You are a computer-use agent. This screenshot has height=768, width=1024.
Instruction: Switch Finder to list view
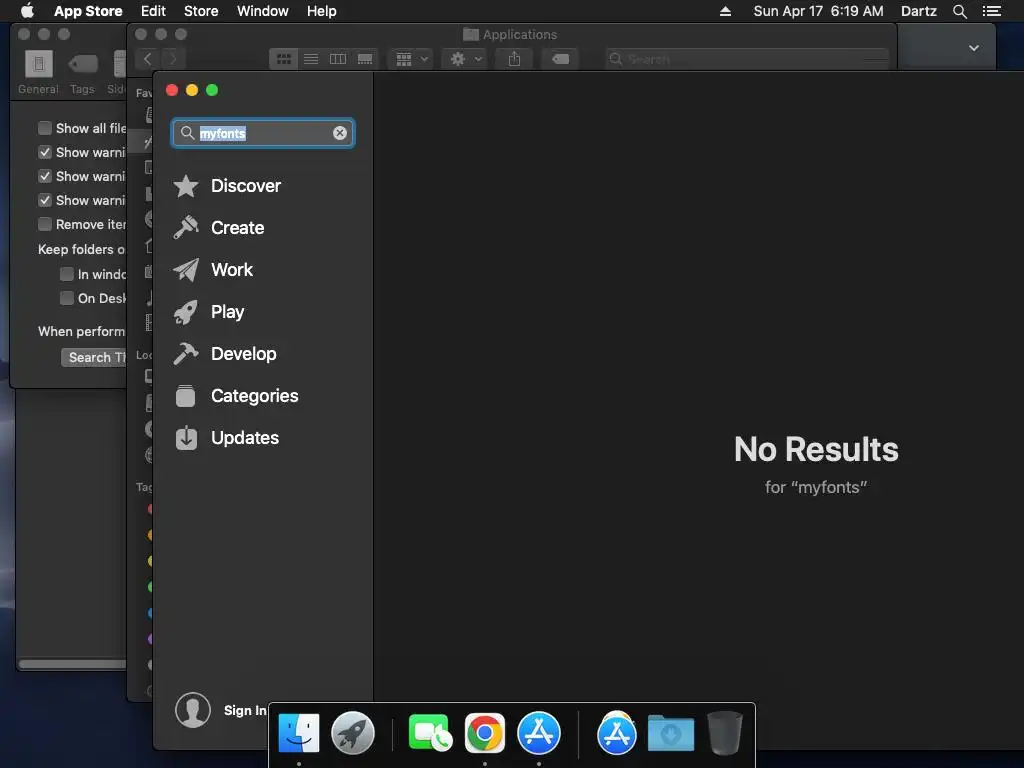pyautogui.click(x=311, y=59)
